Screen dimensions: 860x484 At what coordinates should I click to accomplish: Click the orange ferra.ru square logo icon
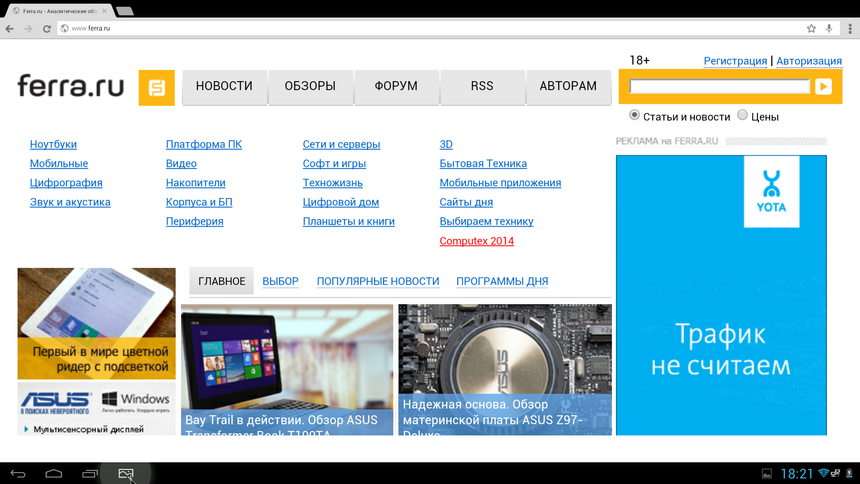click(x=157, y=87)
